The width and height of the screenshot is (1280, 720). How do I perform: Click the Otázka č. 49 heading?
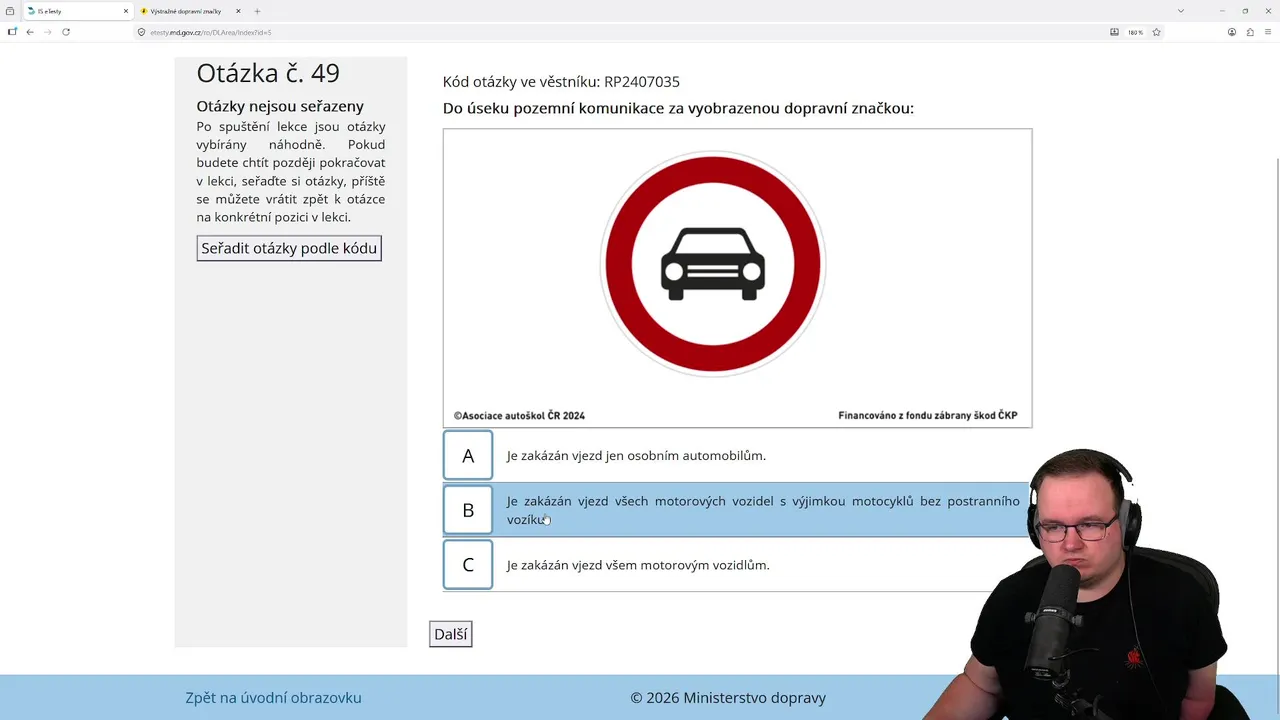(x=268, y=73)
